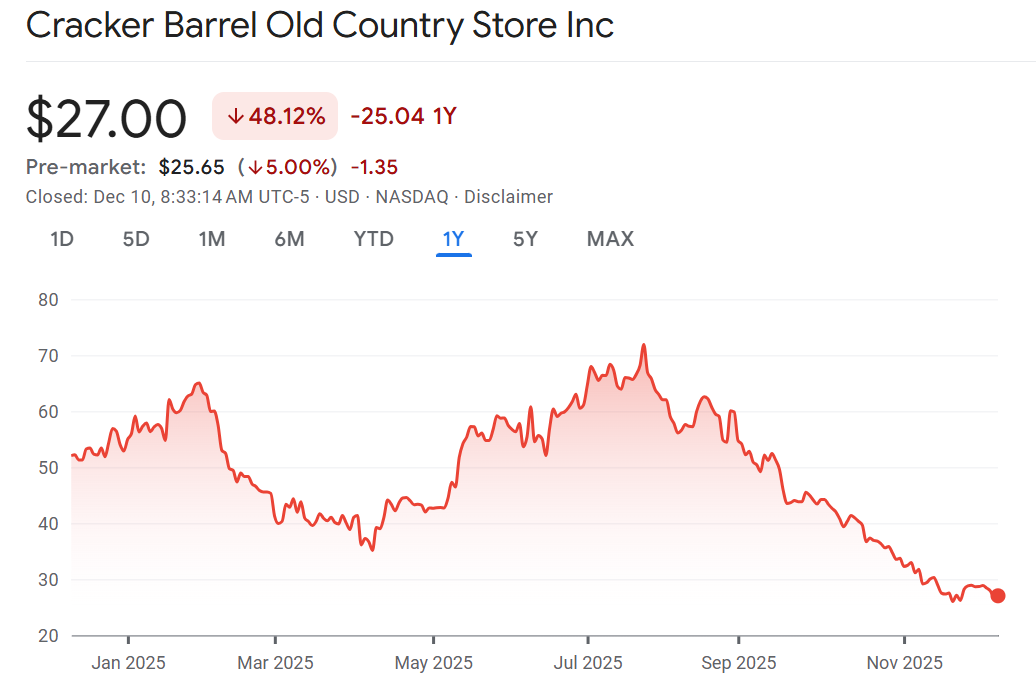Show the MAX history range
Viewport: 1036px width, 691px height.
pyautogui.click(x=610, y=239)
